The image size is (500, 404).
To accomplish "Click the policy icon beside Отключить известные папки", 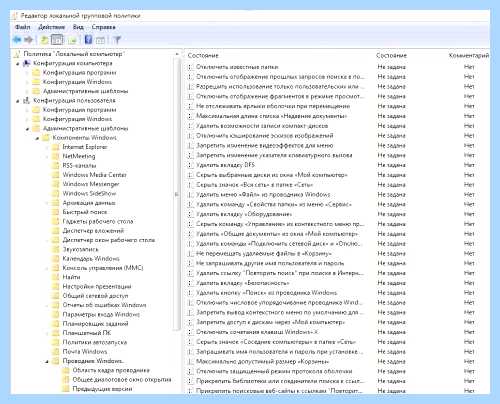I will 190,67.
